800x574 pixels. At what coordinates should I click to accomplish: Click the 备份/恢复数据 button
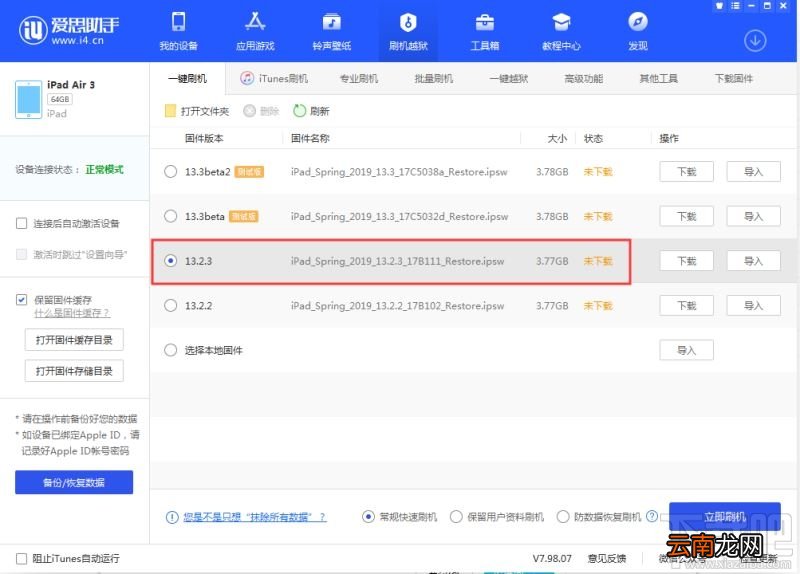(74, 482)
